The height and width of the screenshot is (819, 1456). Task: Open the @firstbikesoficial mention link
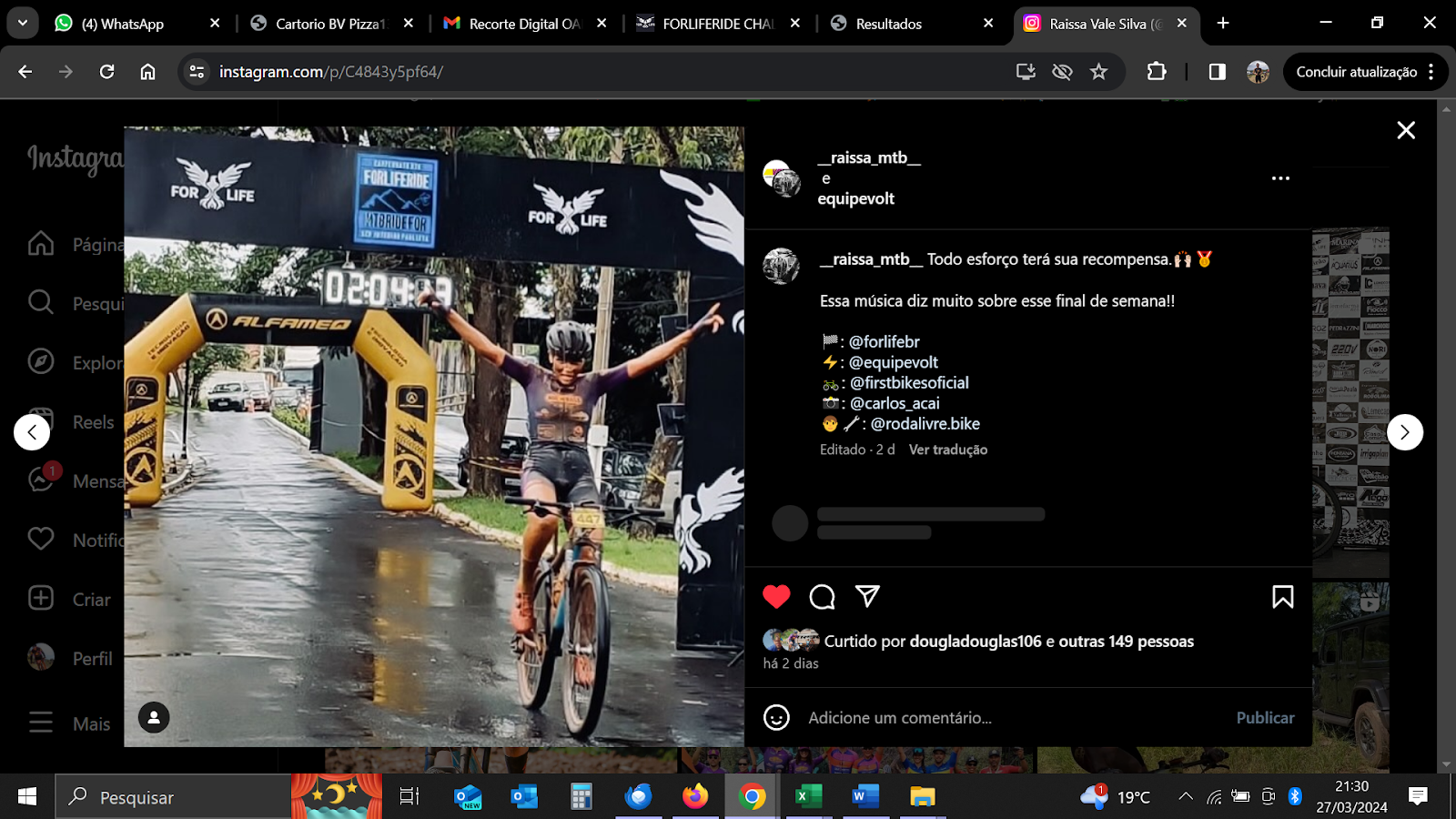click(909, 383)
